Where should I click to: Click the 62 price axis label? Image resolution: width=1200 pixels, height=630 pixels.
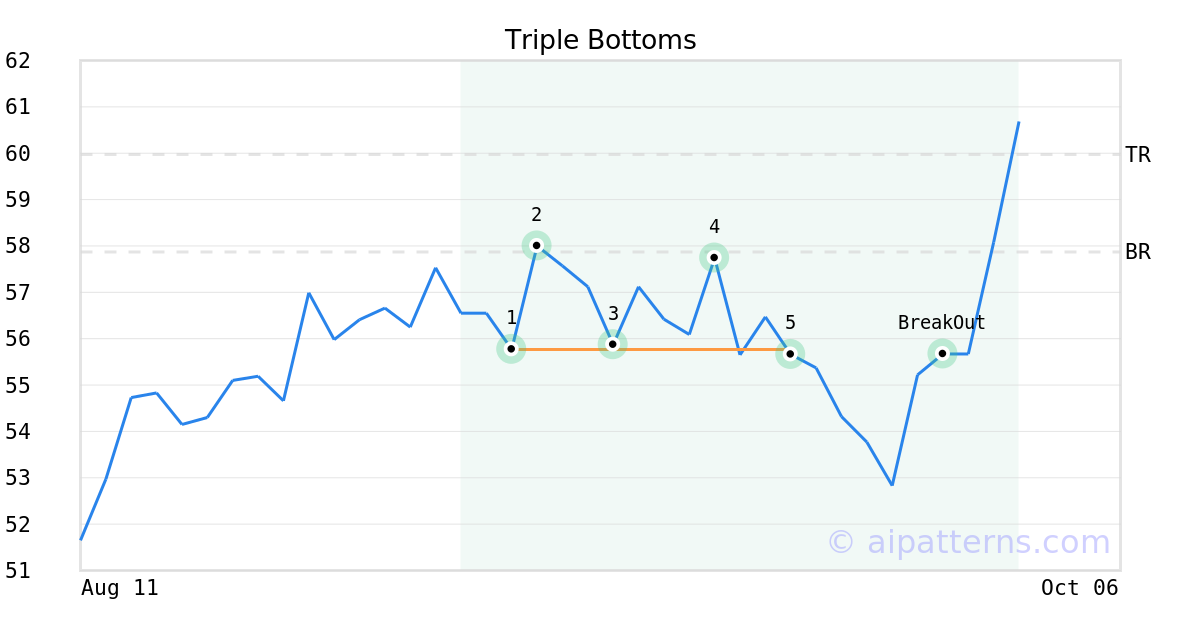[18, 61]
